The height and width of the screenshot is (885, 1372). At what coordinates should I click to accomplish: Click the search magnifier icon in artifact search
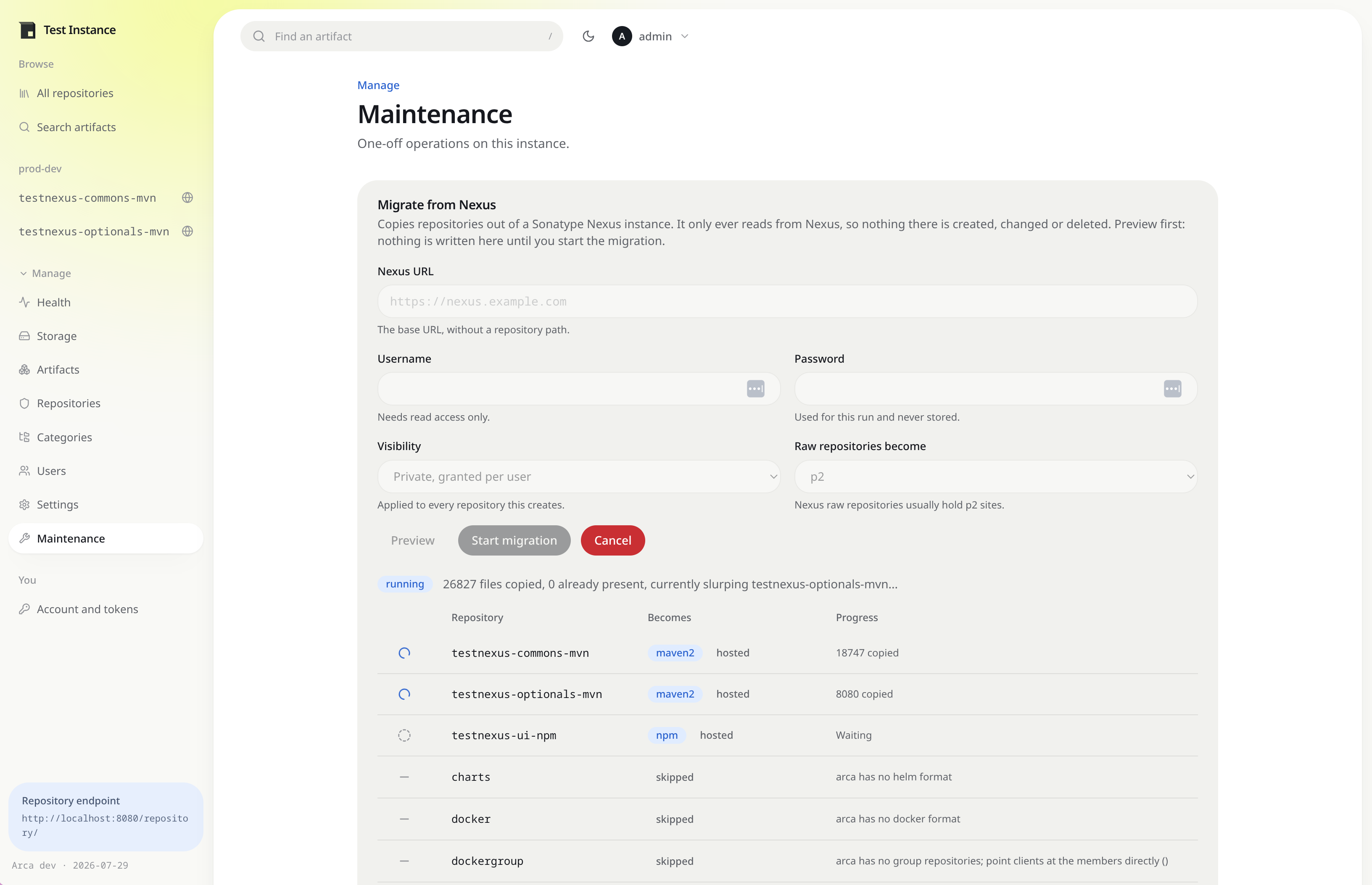point(259,36)
